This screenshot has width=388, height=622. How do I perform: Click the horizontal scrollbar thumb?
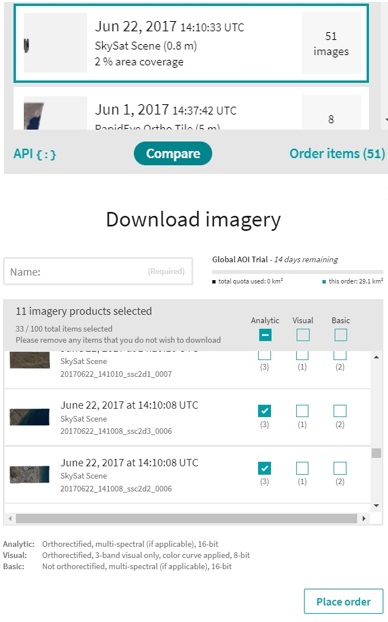pyautogui.click(x=186, y=518)
